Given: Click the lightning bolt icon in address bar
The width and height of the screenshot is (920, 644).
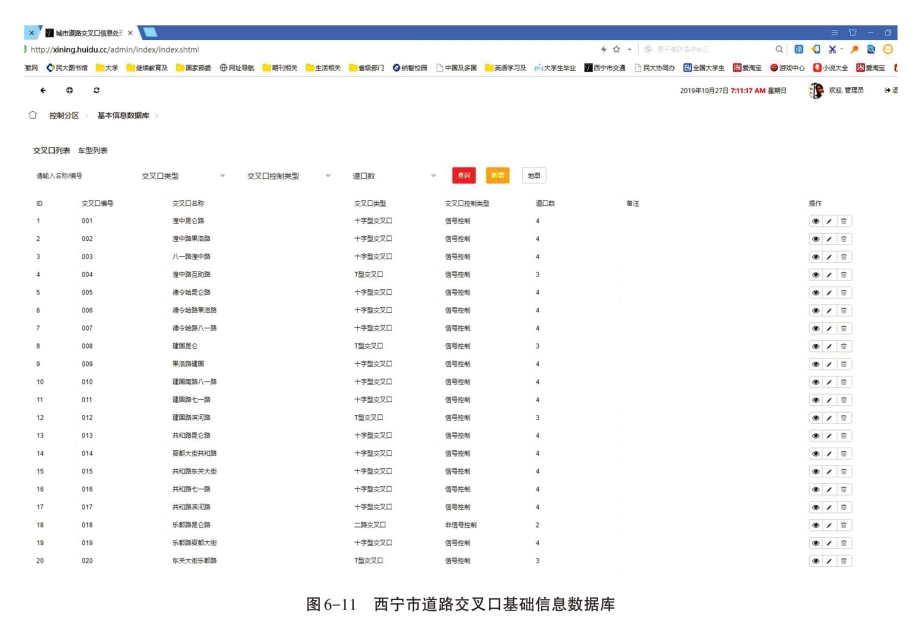Looking at the screenshot, I should (x=603, y=49).
